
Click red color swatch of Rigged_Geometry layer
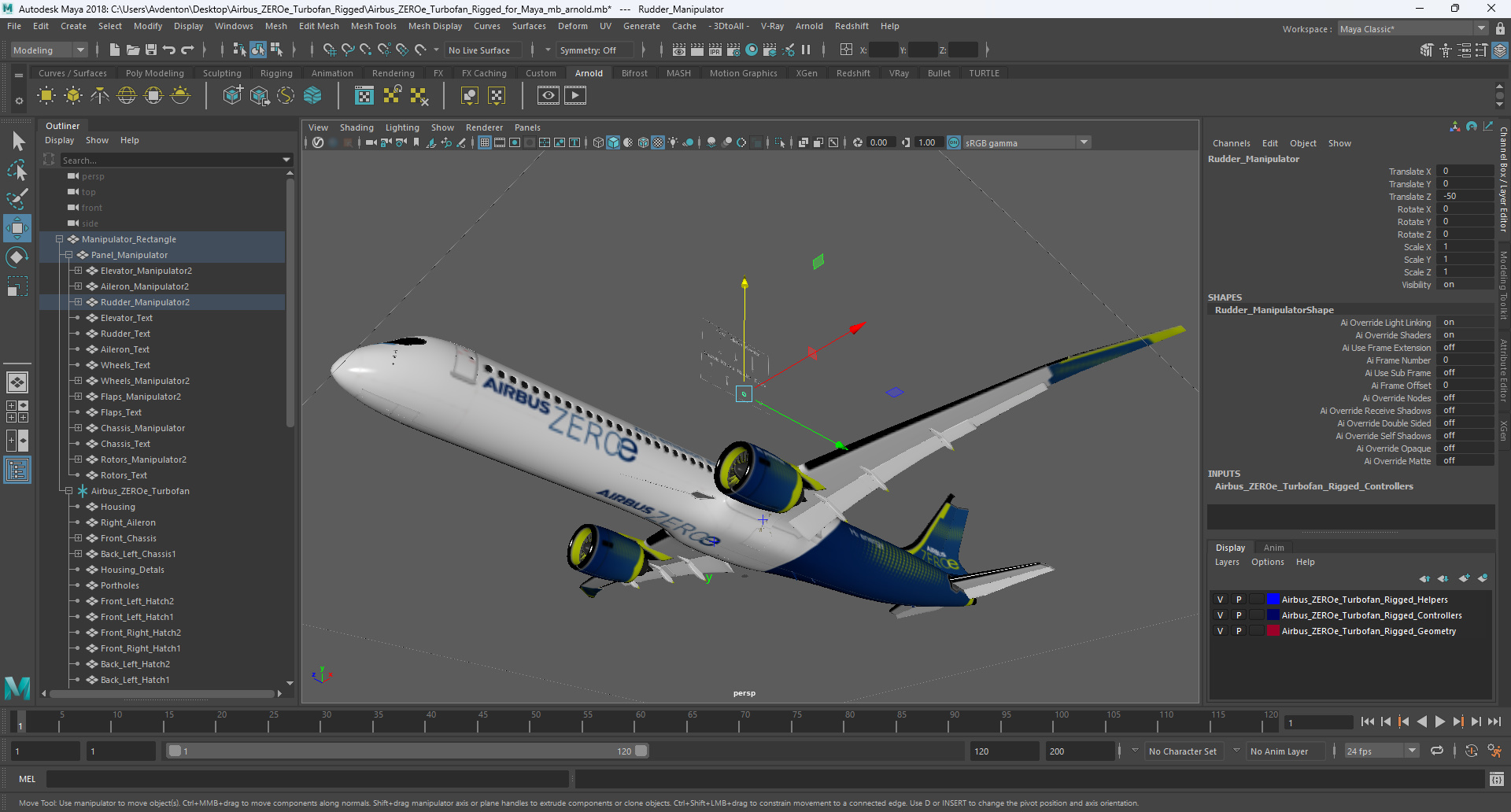(1273, 631)
